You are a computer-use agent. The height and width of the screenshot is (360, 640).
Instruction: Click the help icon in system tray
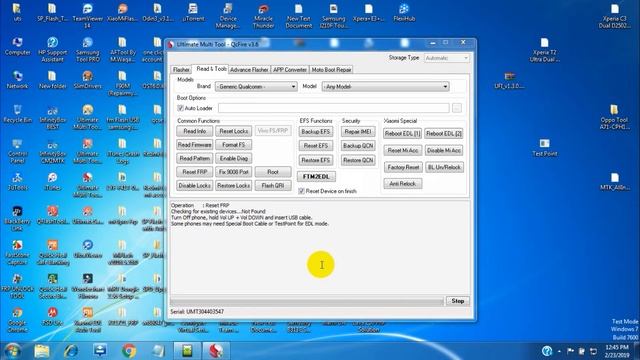pos(547,351)
